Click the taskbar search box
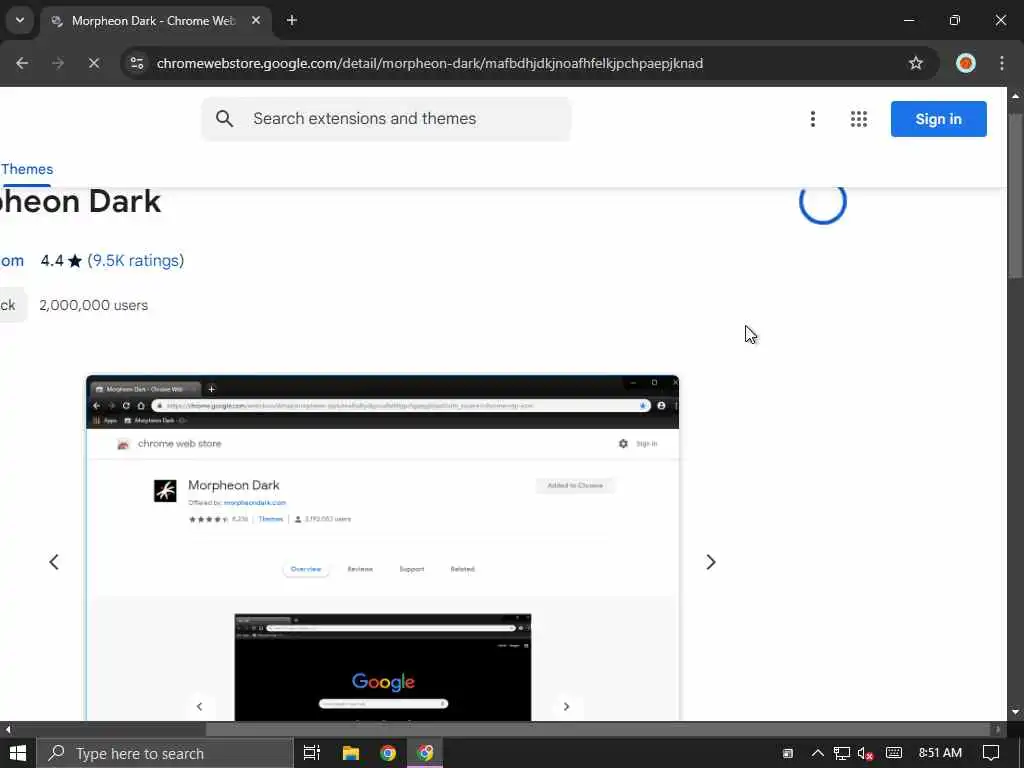The height and width of the screenshot is (768, 1024). 165,753
